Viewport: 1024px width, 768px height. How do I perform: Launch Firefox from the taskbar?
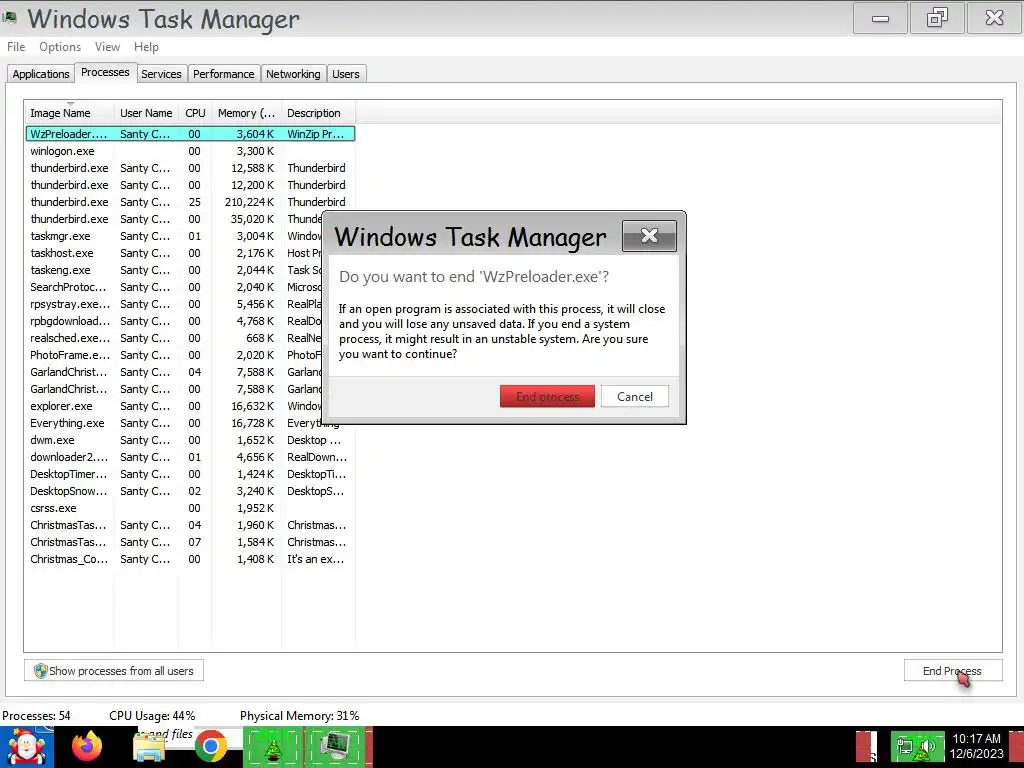point(88,746)
